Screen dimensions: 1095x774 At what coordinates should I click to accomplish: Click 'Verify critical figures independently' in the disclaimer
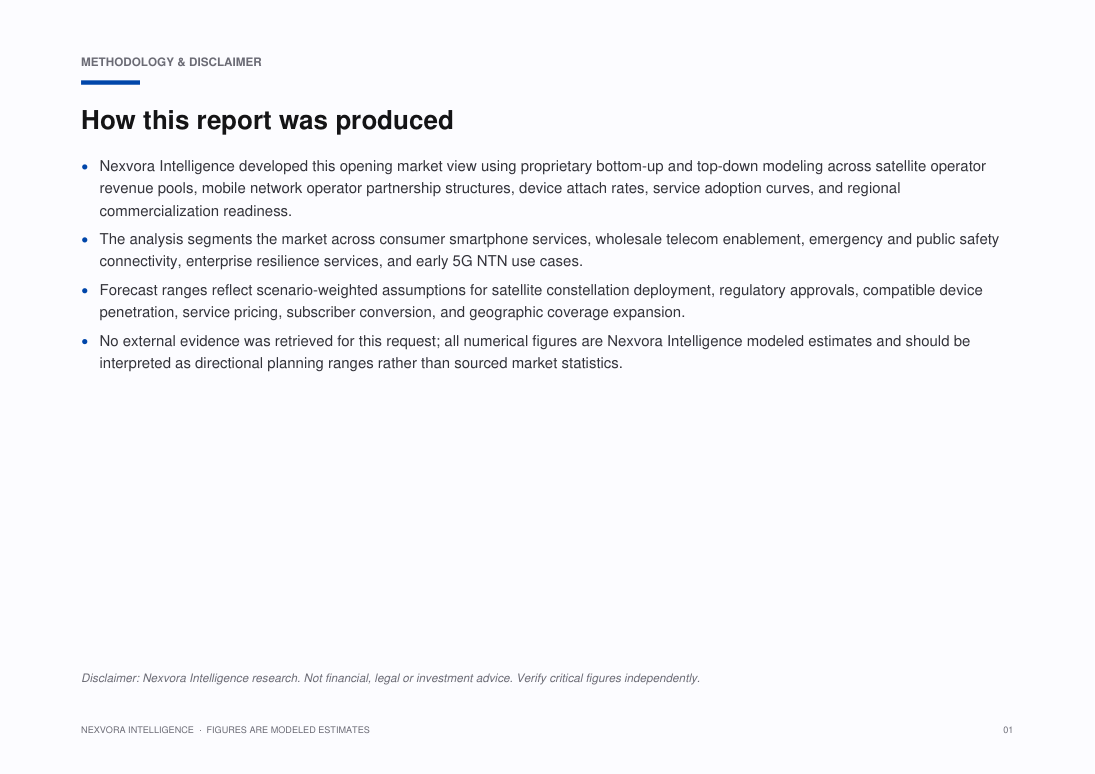[x=608, y=678]
